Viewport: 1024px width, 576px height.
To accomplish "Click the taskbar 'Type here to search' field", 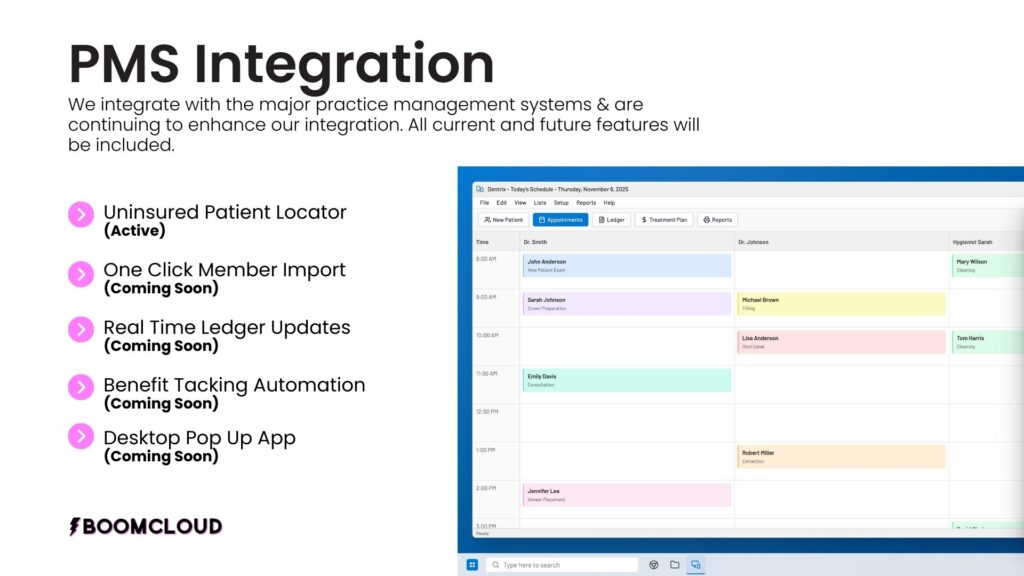I will click(562, 565).
